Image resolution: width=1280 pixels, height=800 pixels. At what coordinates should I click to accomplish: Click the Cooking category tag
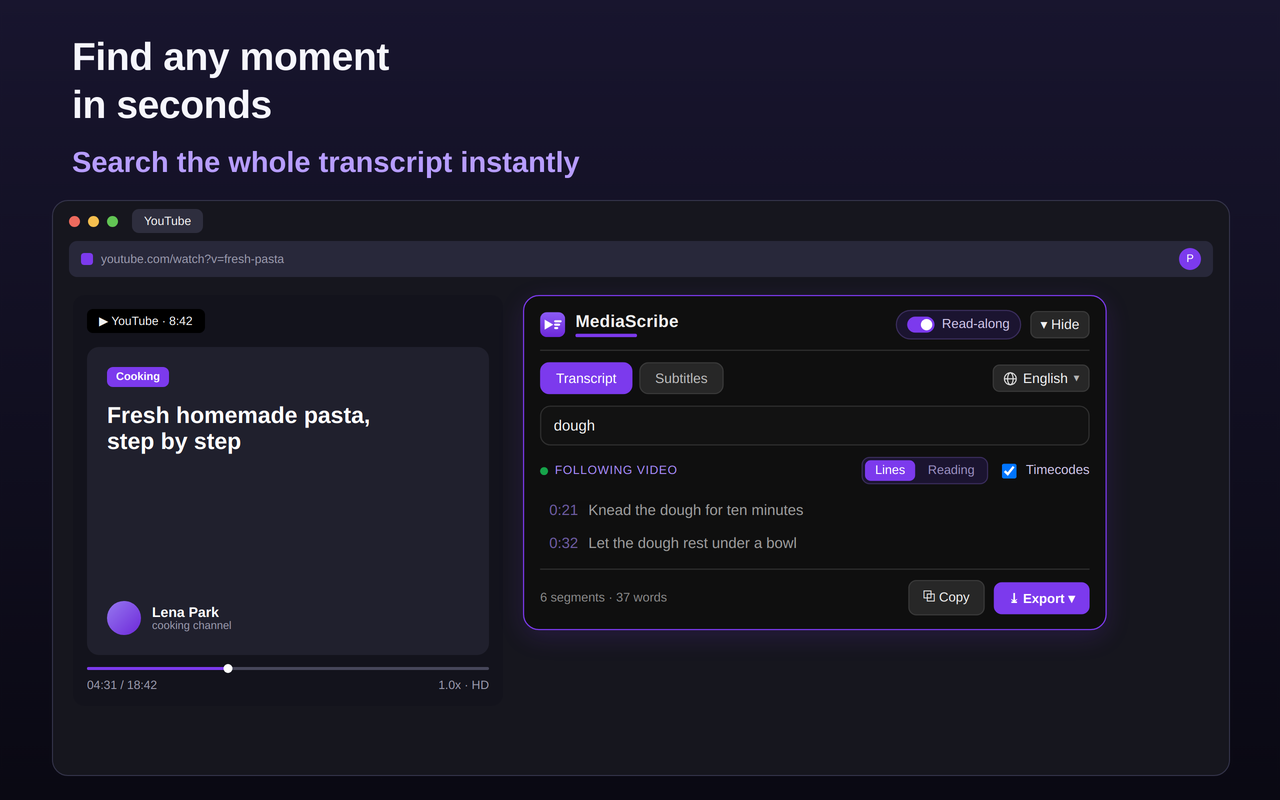[x=138, y=377]
